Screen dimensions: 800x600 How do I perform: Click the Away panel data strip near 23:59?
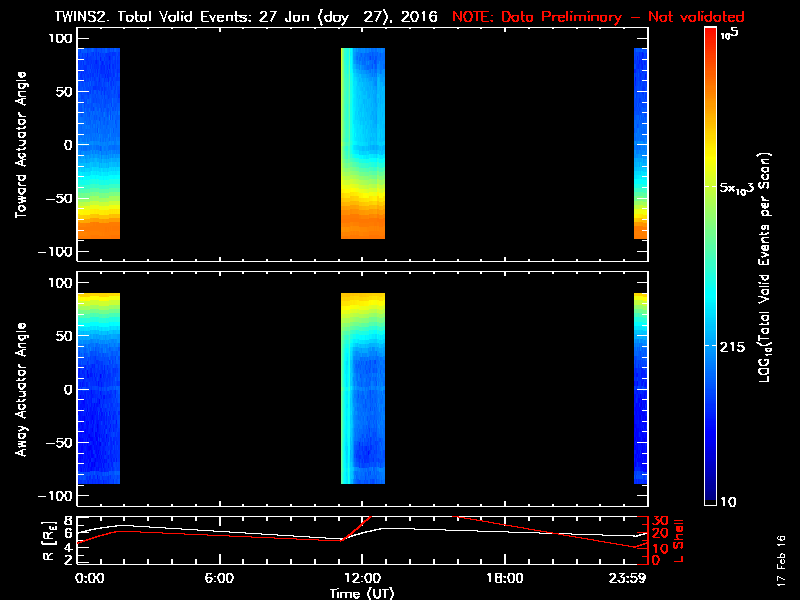point(640,388)
